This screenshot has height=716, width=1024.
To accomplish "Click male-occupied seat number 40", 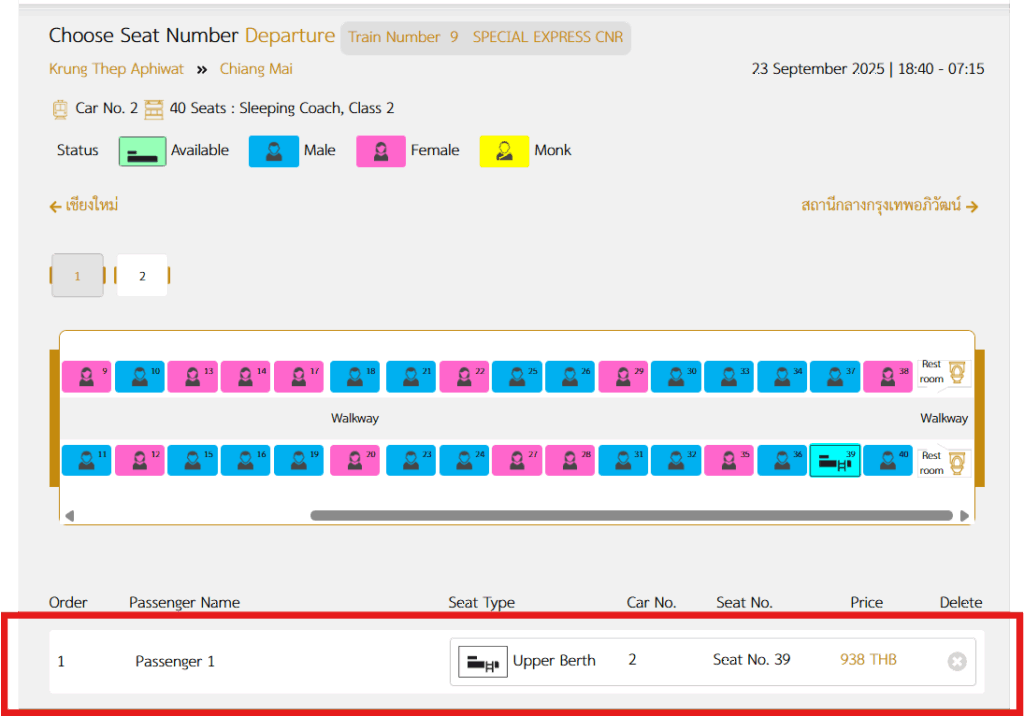I will [888, 461].
